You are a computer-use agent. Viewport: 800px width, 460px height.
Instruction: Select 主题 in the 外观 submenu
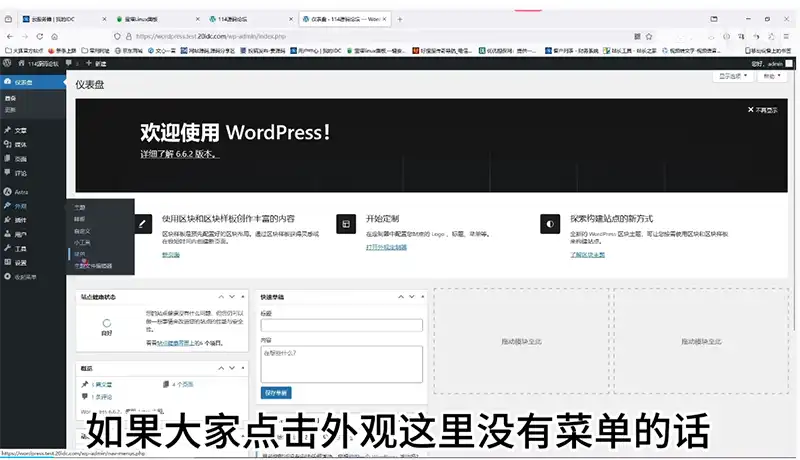[x=80, y=207]
